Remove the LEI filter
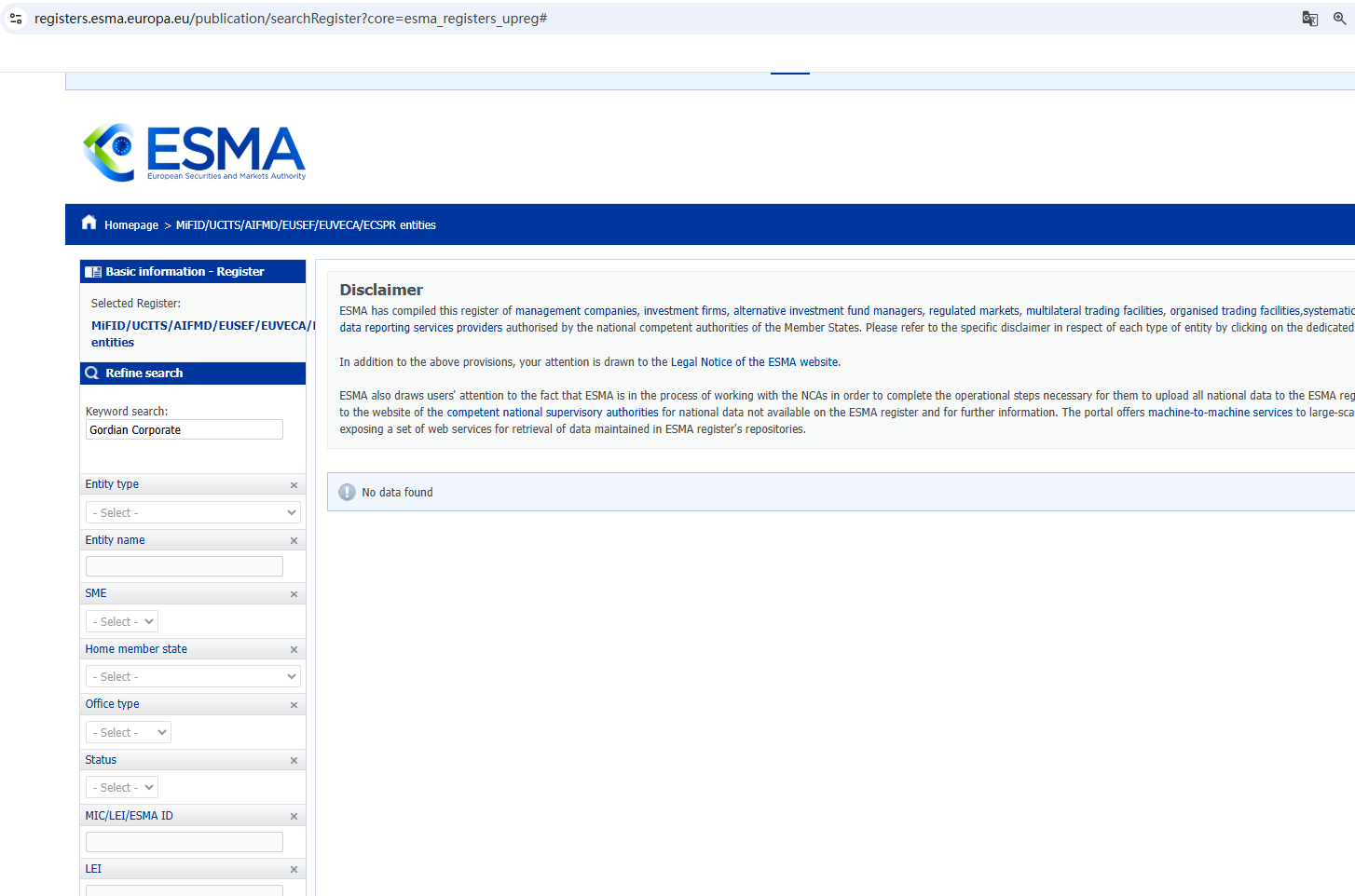This screenshot has width=1355, height=896. [294, 870]
